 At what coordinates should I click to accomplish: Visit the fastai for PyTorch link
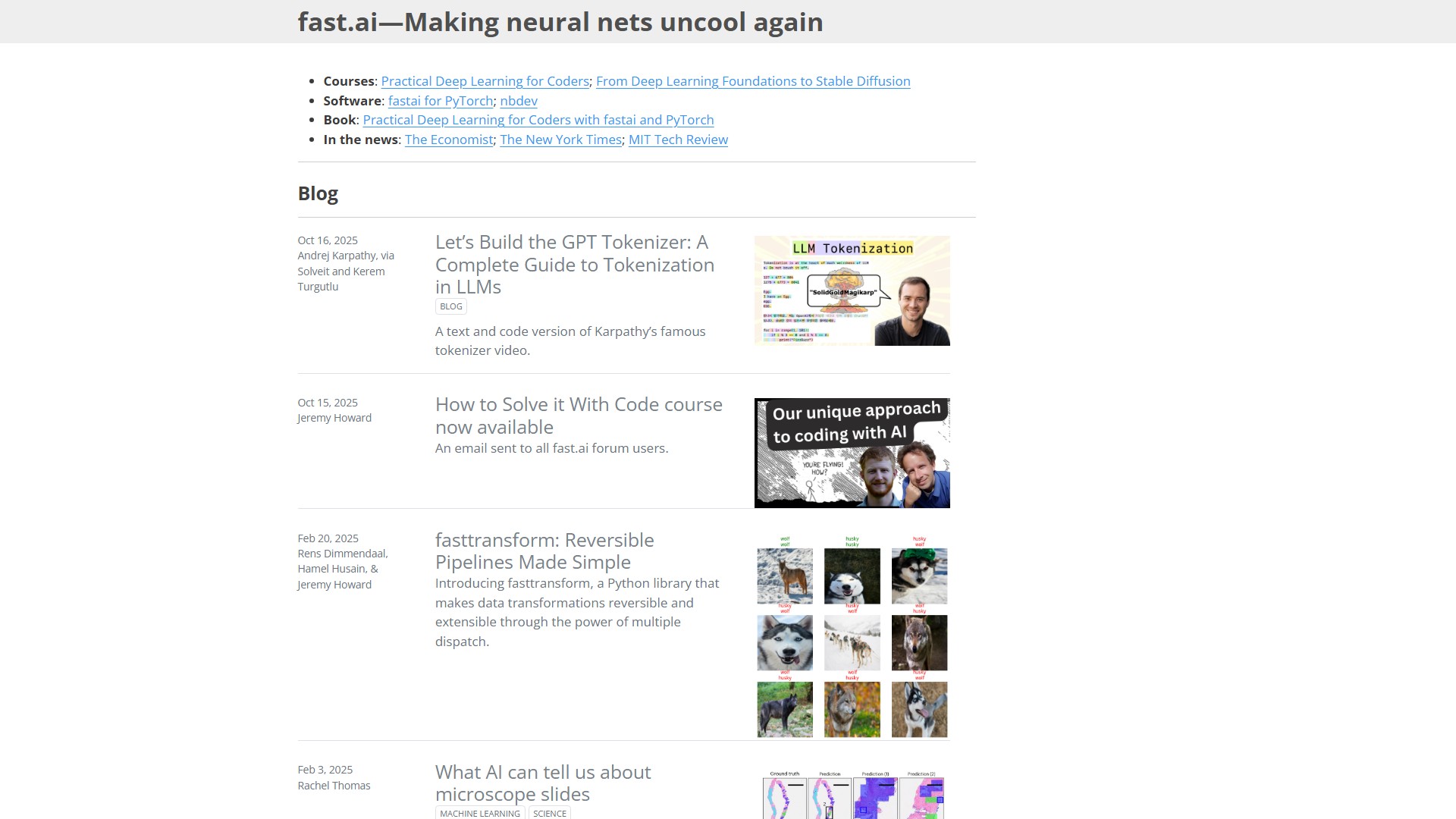pyautogui.click(x=441, y=101)
